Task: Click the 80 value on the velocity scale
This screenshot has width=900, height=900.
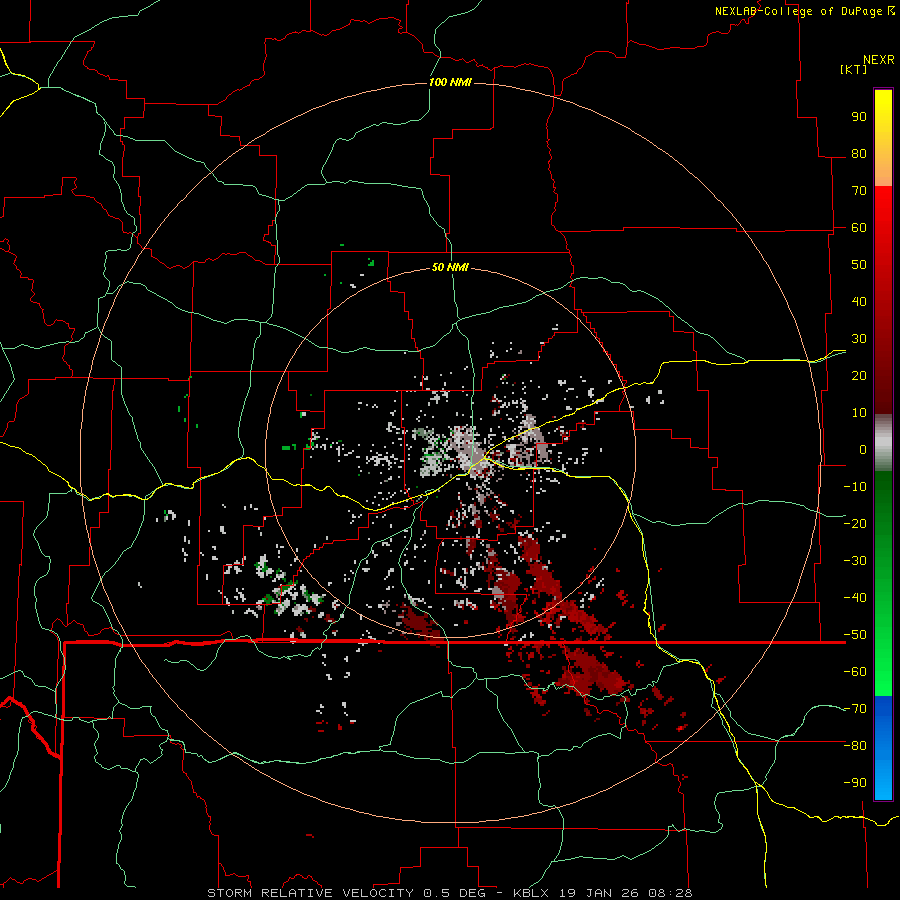Action: pyautogui.click(x=859, y=153)
